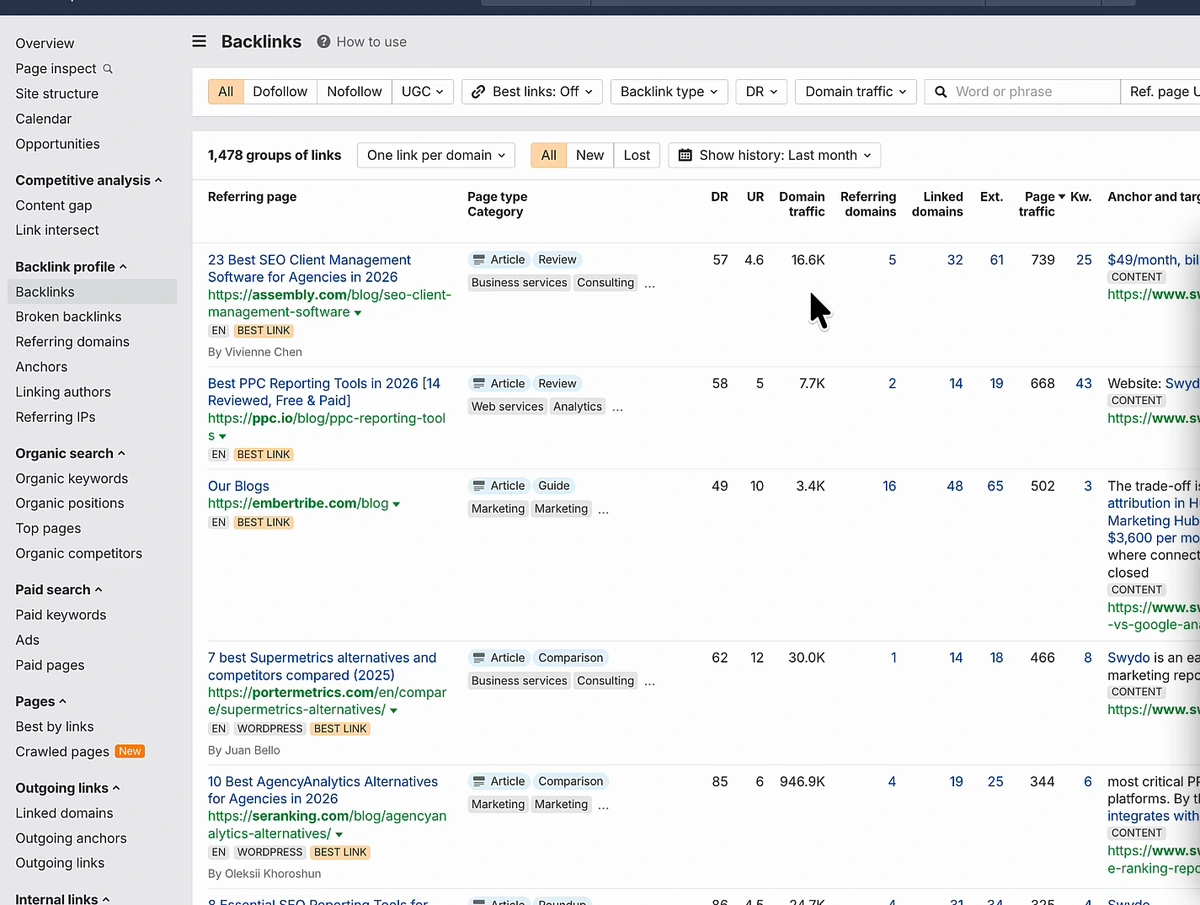Screen dimensions: 1200x905
Task: Click the WORDPRESS badge in seranking.com row
Action: [x=270, y=852]
